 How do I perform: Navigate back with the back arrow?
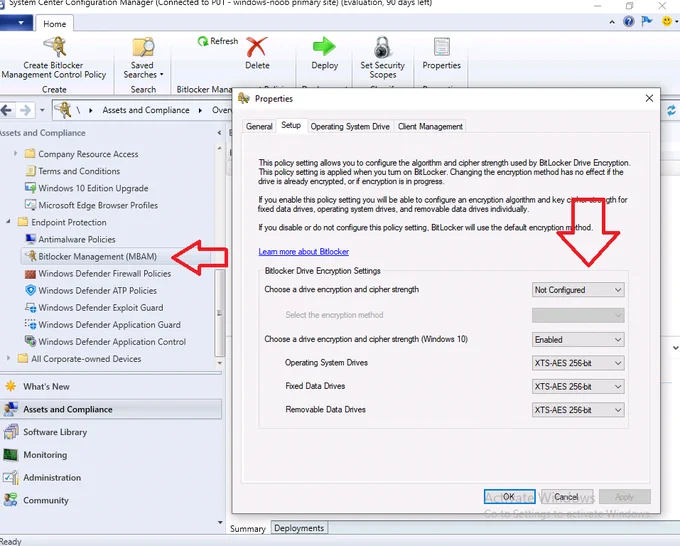pos(7,110)
